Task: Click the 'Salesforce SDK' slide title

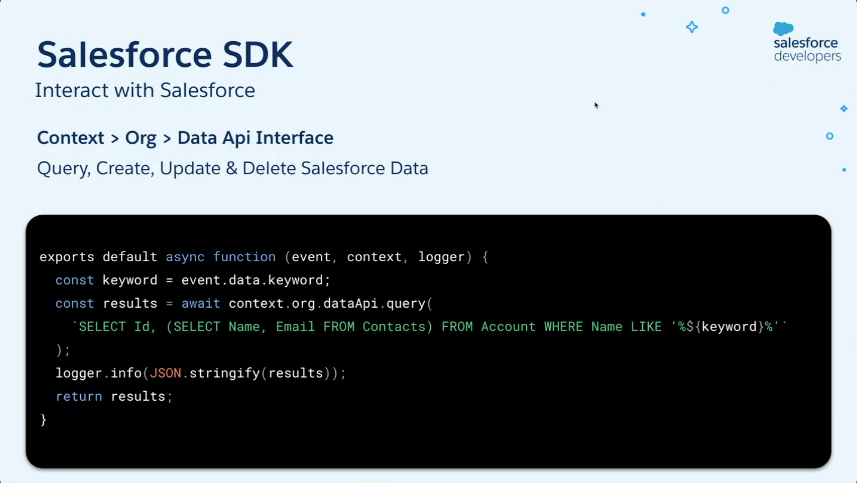Action: [x=165, y=55]
